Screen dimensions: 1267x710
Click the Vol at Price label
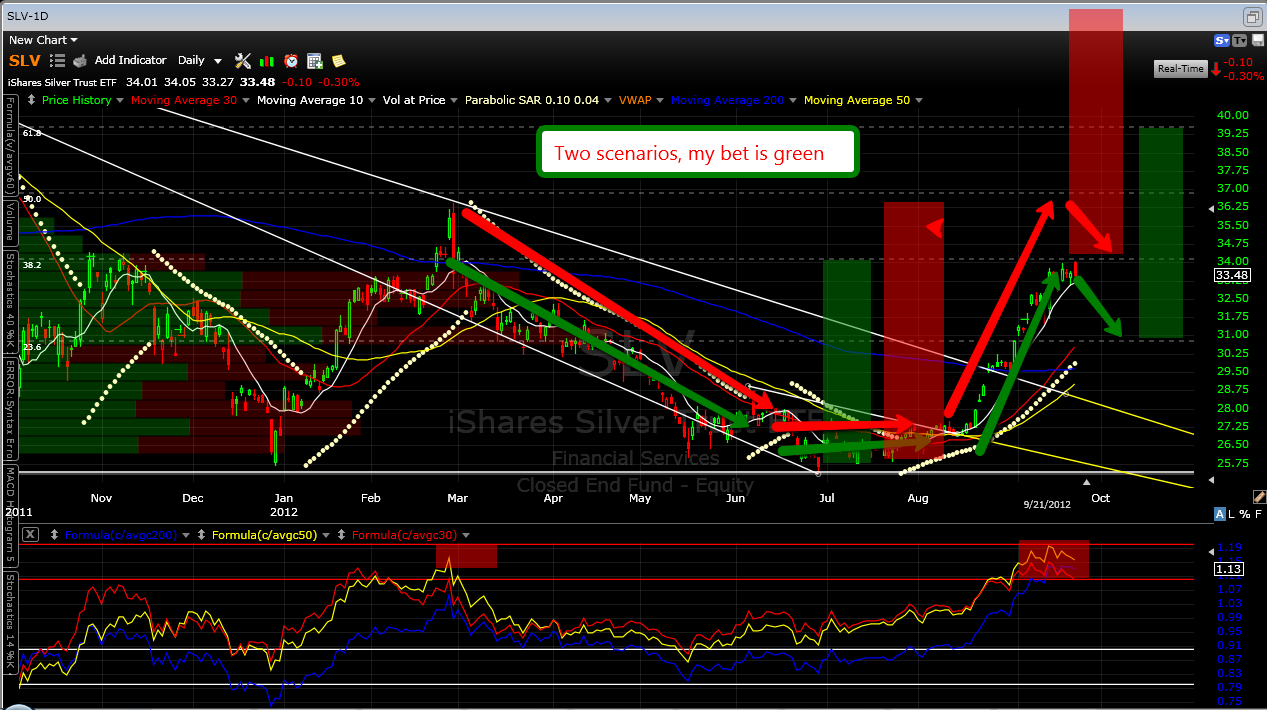(414, 100)
